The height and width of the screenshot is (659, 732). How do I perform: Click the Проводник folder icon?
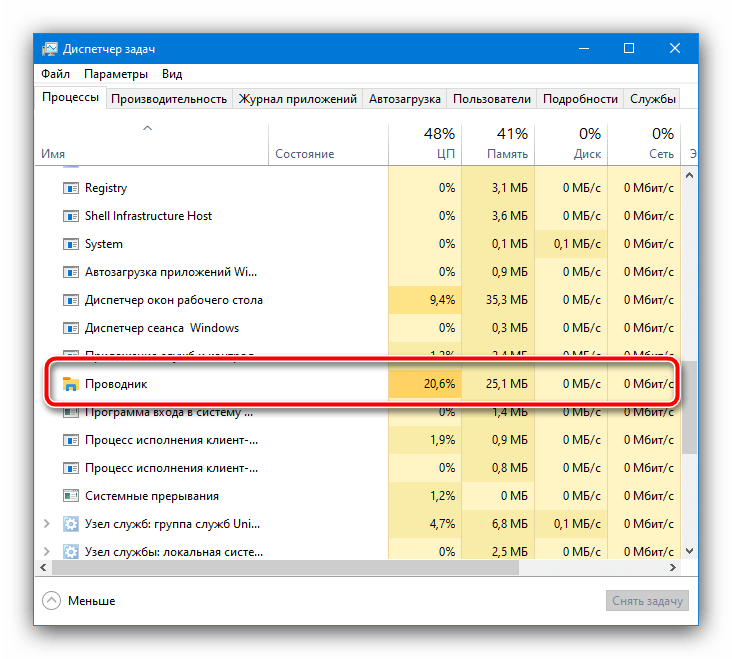(70, 384)
